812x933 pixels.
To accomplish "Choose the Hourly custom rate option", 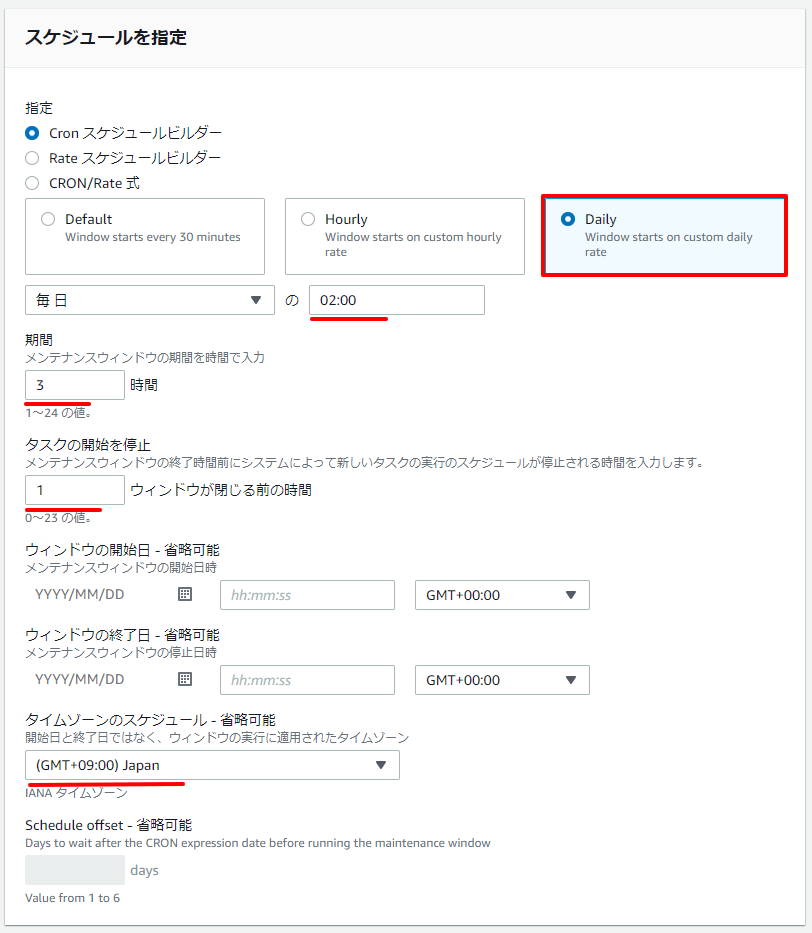I will [x=405, y=236].
